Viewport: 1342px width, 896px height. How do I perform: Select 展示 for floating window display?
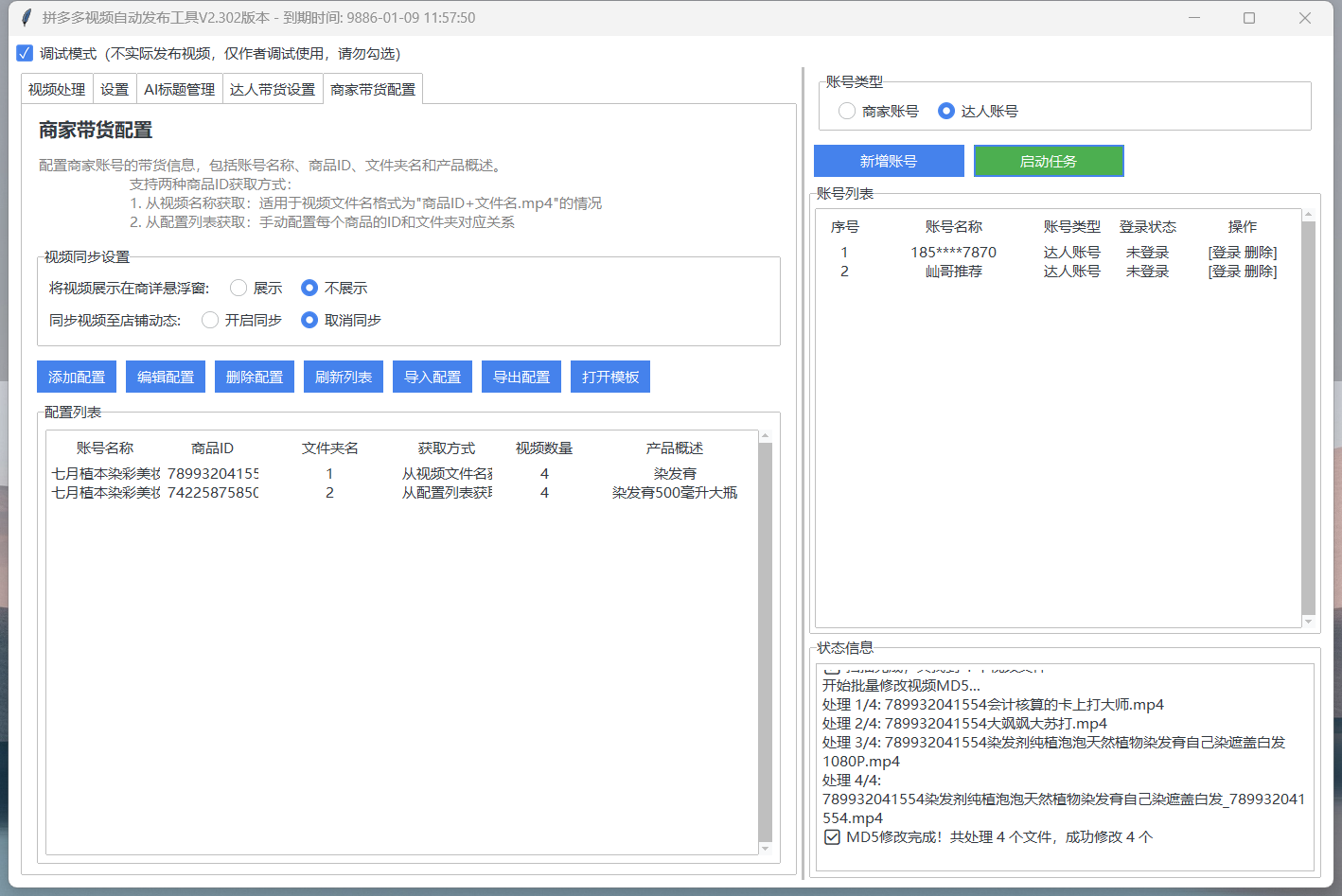click(x=238, y=288)
